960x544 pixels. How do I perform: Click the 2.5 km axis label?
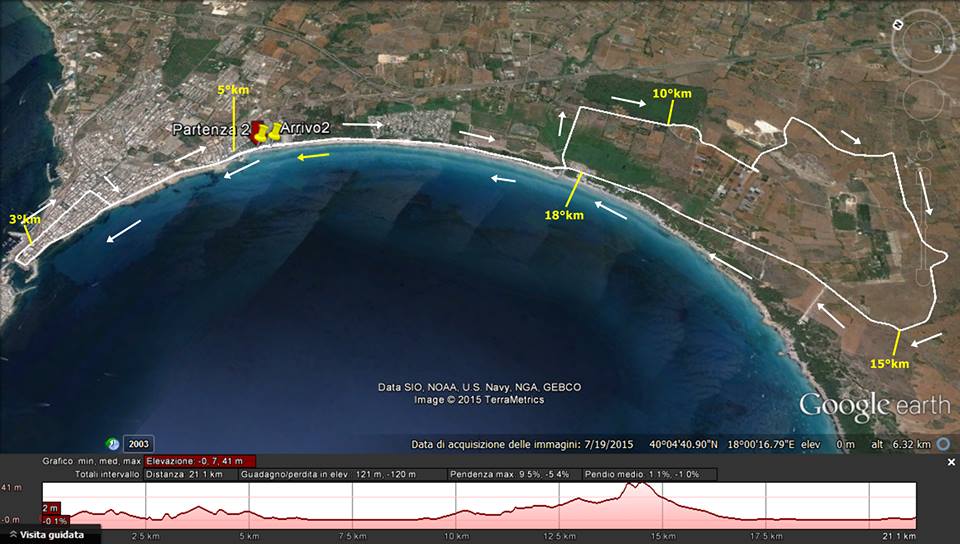[x=146, y=536]
